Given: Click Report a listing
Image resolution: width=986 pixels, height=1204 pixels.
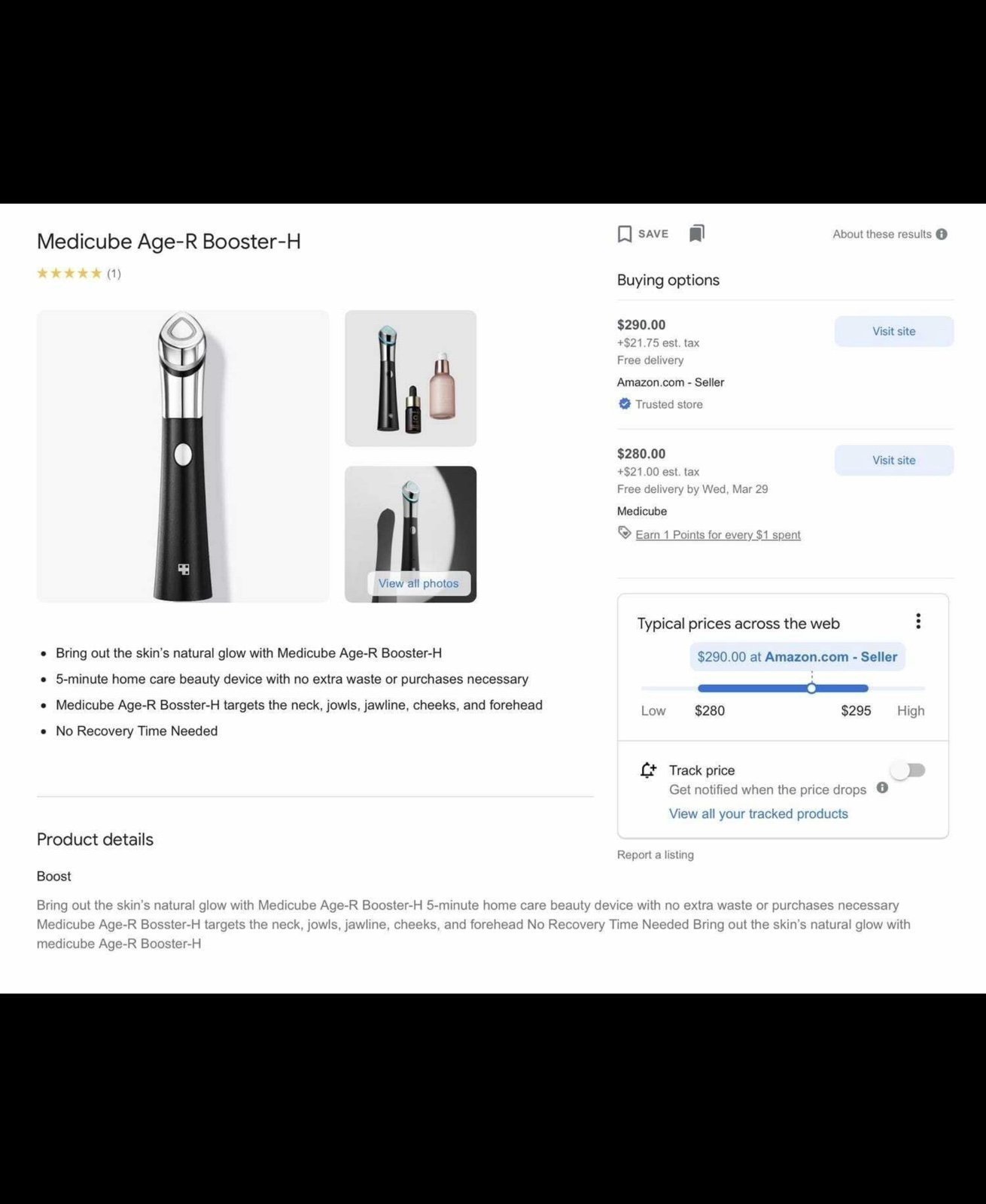Looking at the screenshot, I should tap(655, 855).
